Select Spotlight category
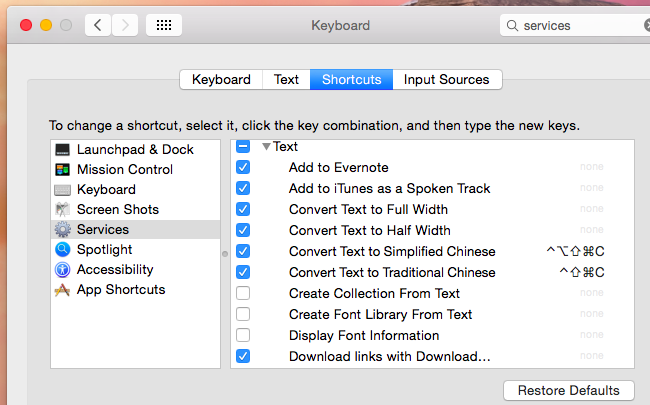The width and height of the screenshot is (650, 405). coord(136,250)
